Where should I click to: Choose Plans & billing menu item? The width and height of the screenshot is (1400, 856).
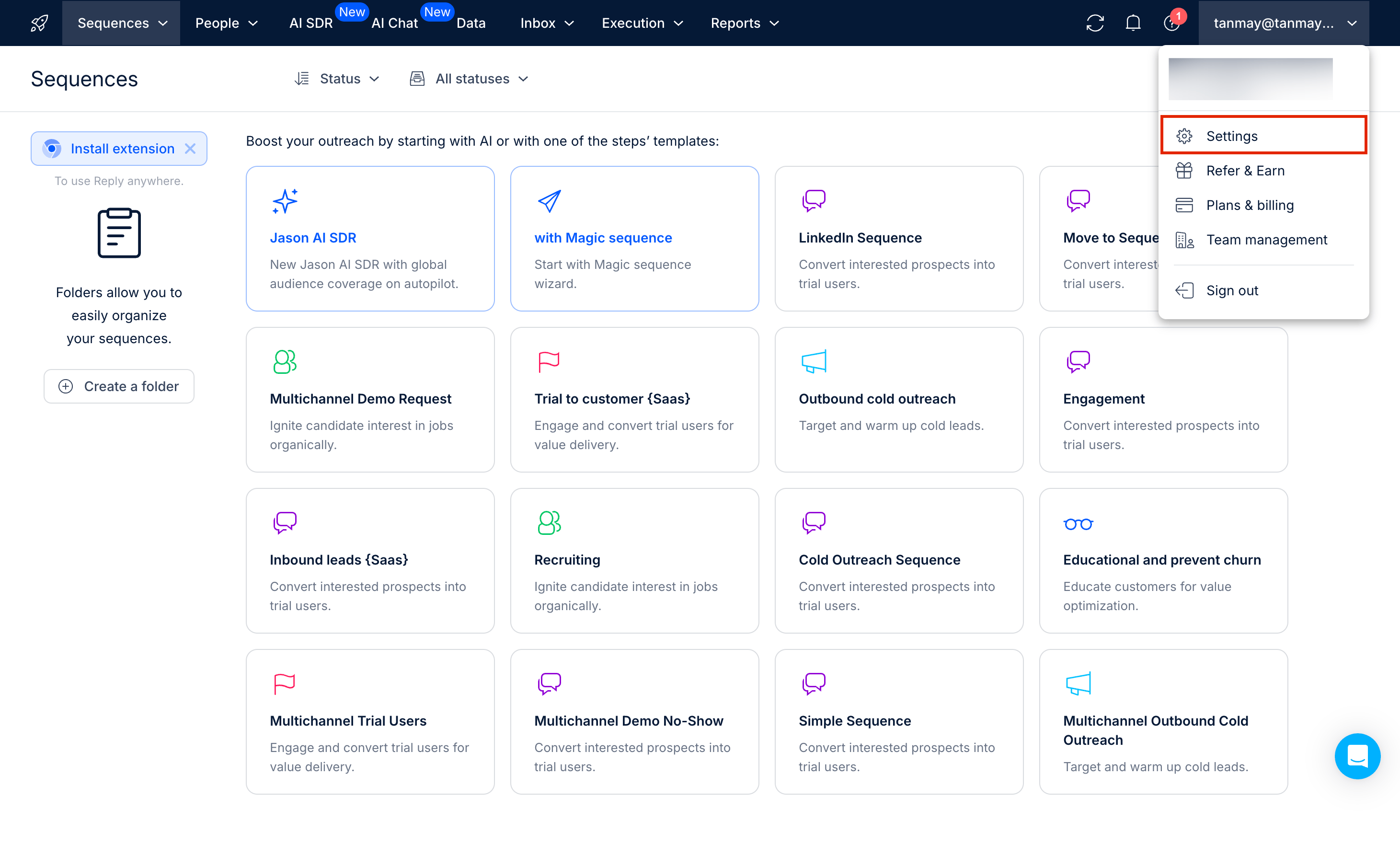pyautogui.click(x=1250, y=205)
